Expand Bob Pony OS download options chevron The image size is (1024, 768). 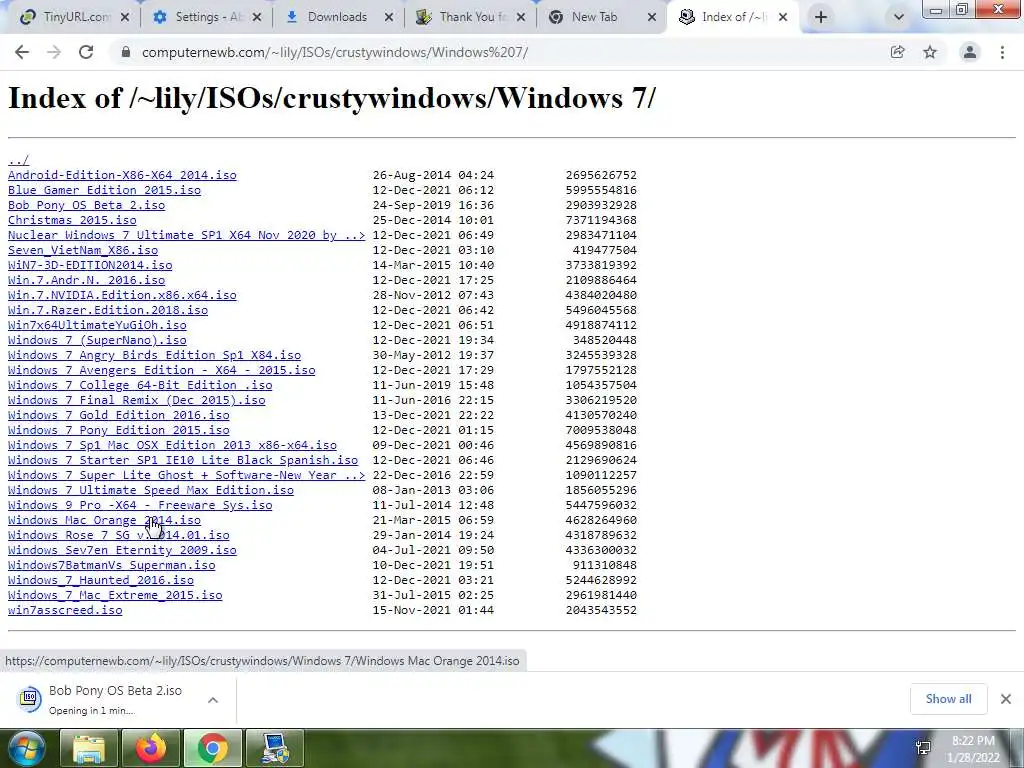[213, 699]
